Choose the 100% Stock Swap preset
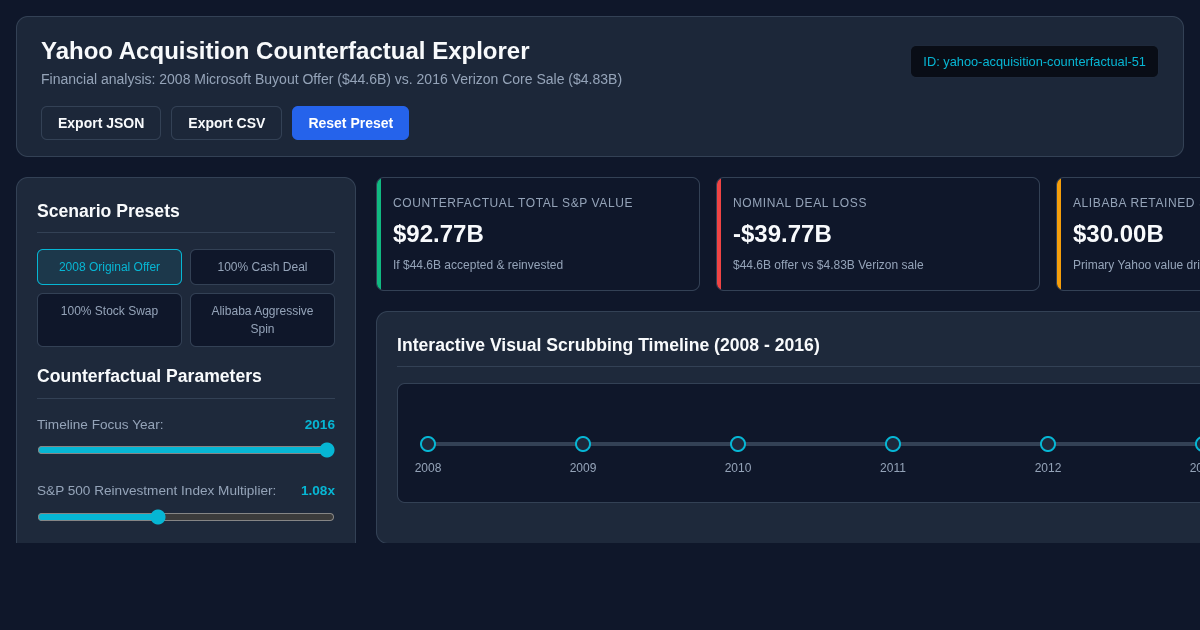 [109, 320]
